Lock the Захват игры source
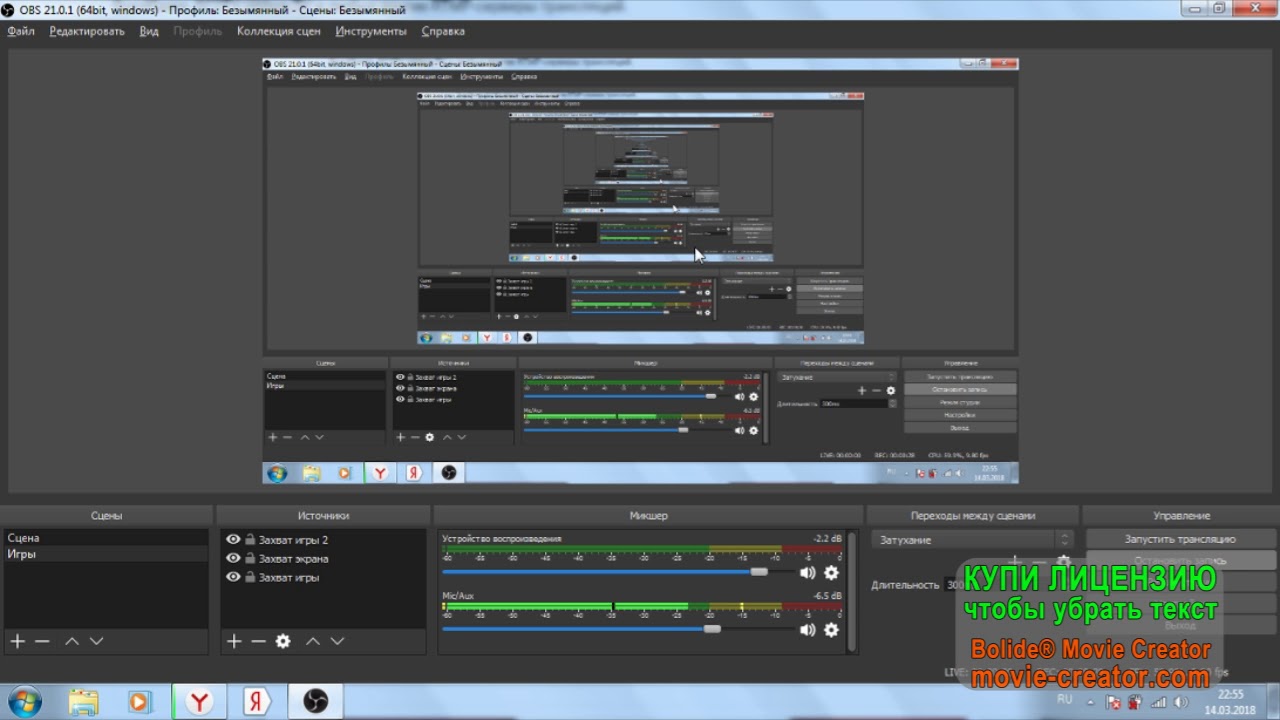This screenshot has width=1280, height=720. [250, 577]
